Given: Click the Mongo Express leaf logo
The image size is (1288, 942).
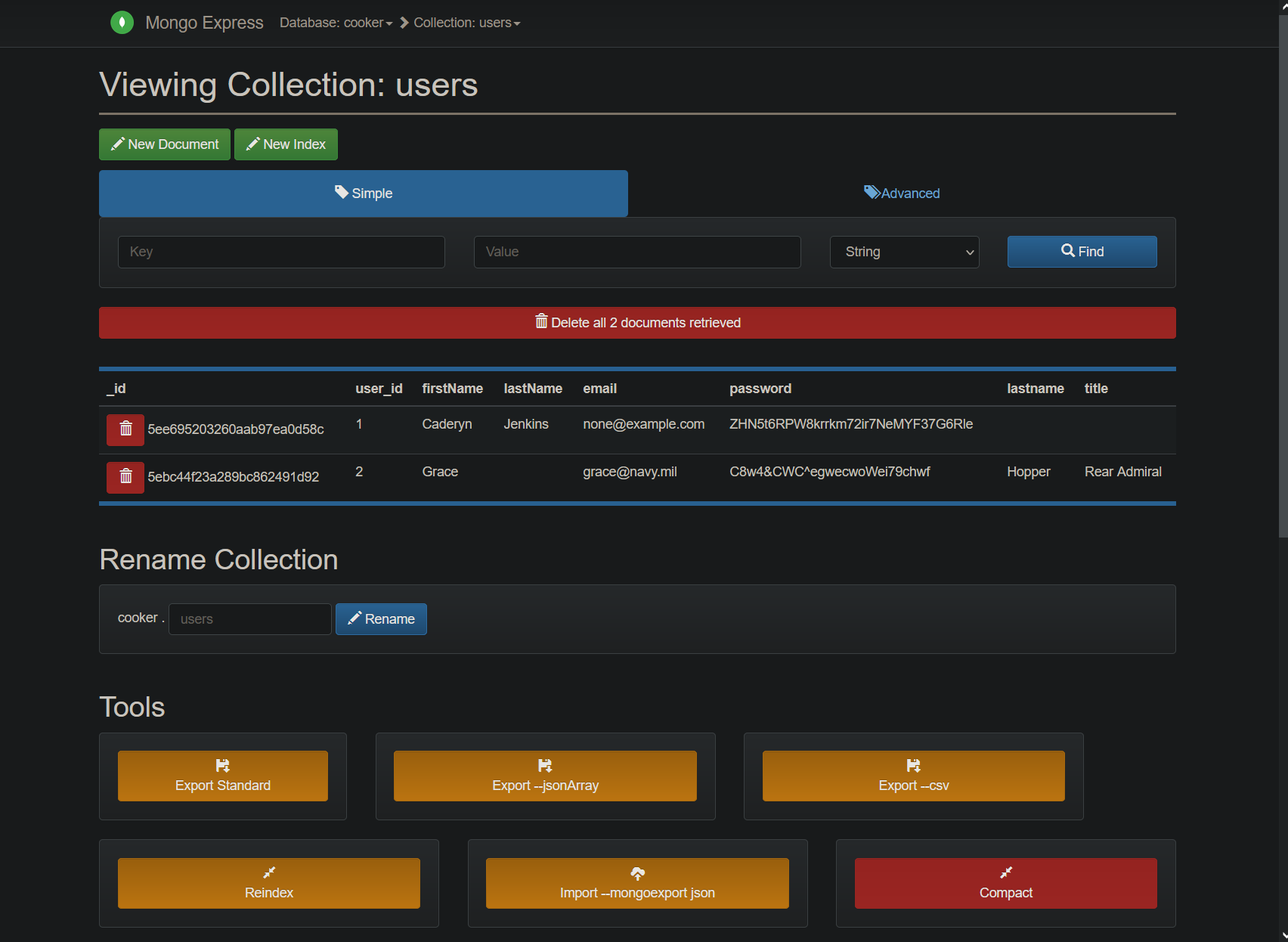Looking at the screenshot, I should tap(122, 23).
